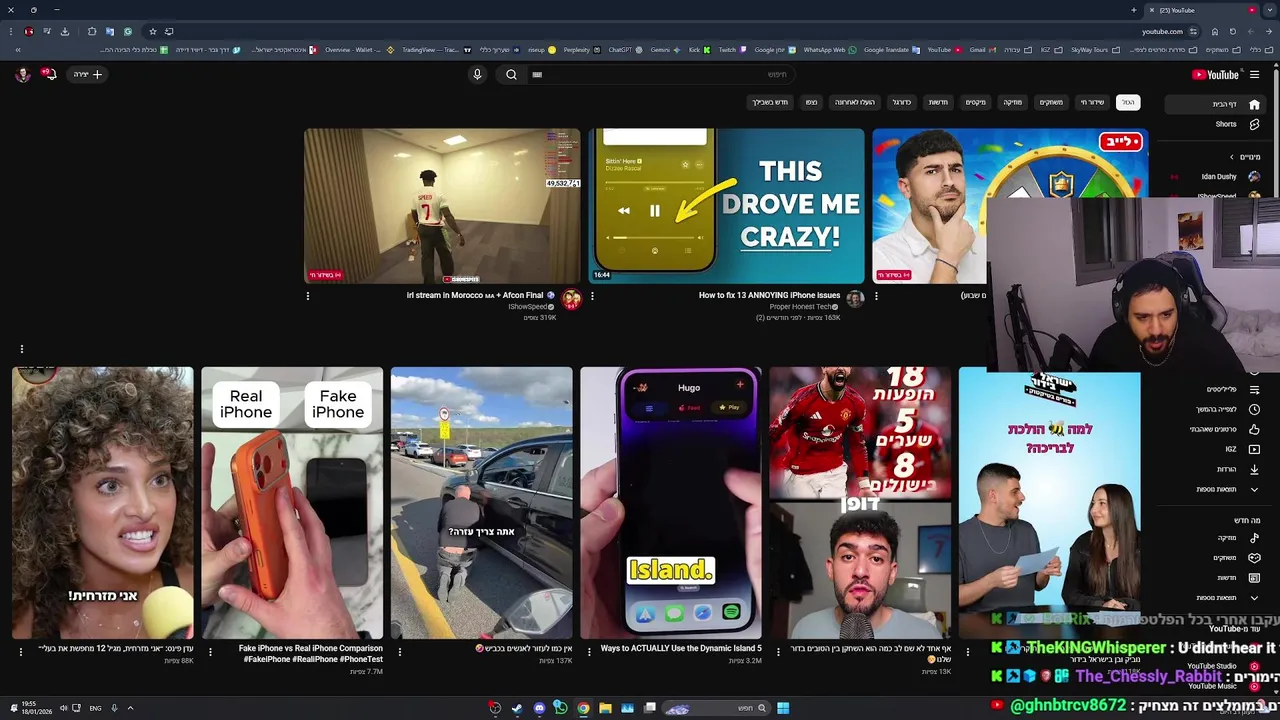This screenshot has width=1280, height=720.
Task: Open IShowSpeed channel avatar under video
Action: click(x=571, y=299)
